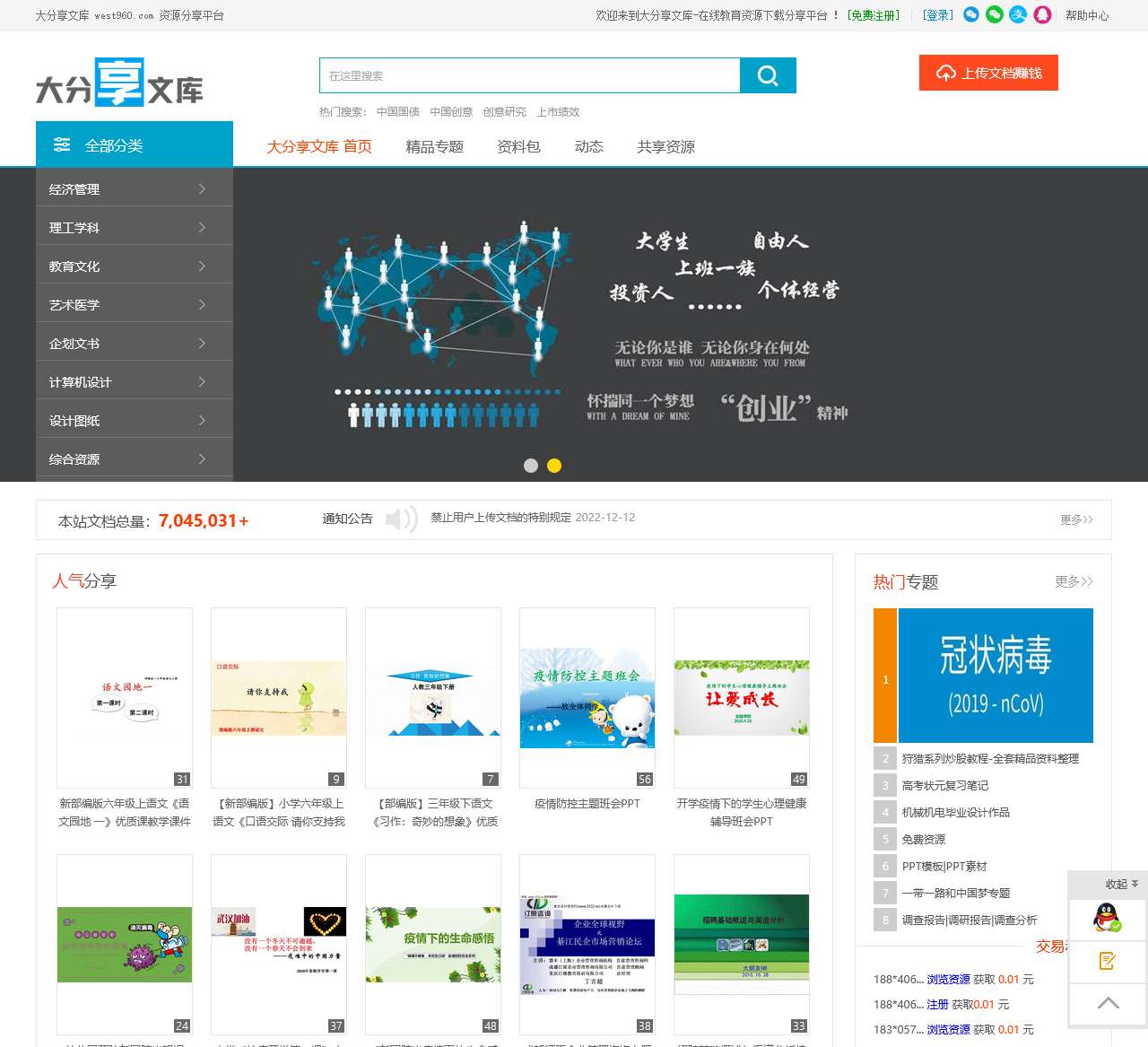1148x1047 pixels.
Task: Expand the 理工学科 category arrow
Action: 202,228
